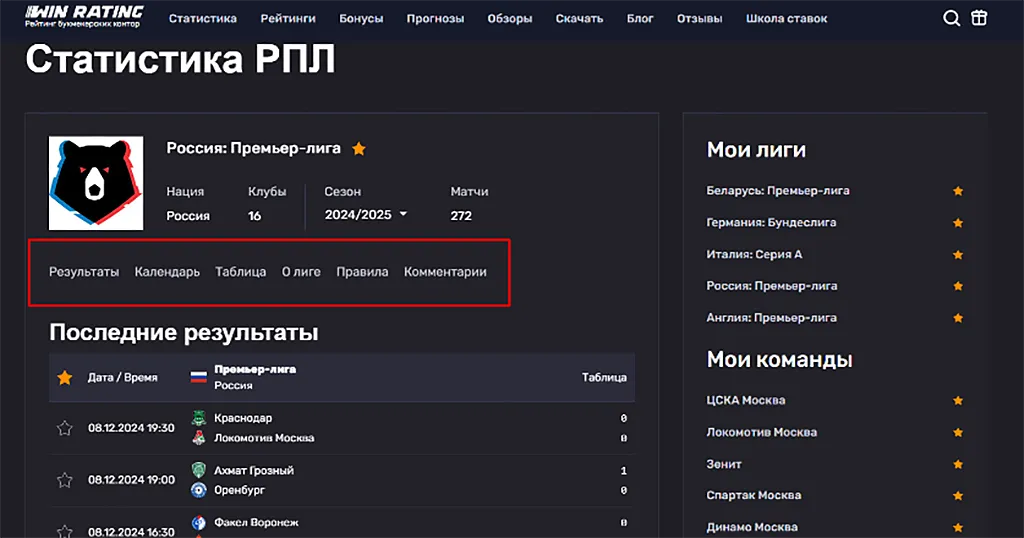Click Ахмат Грозный team name
This screenshot has height=538, width=1024.
254,471
